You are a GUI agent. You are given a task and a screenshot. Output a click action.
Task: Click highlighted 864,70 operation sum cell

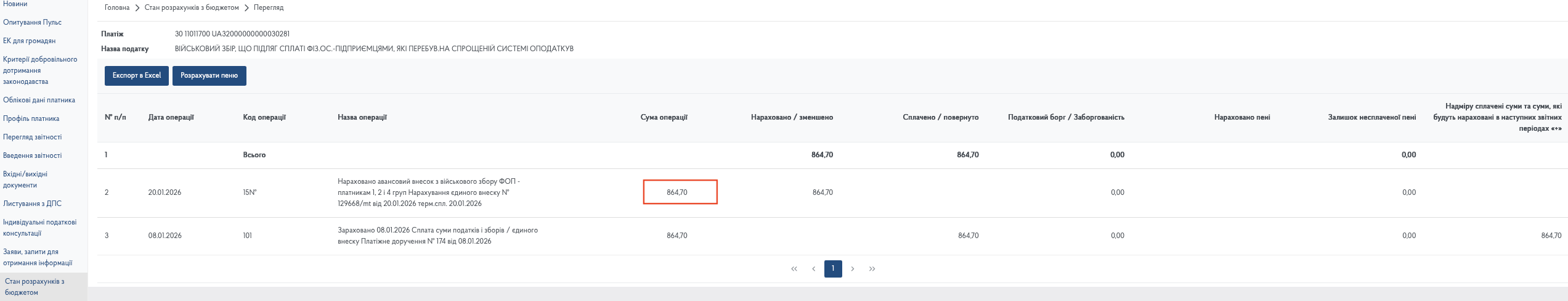[680, 192]
